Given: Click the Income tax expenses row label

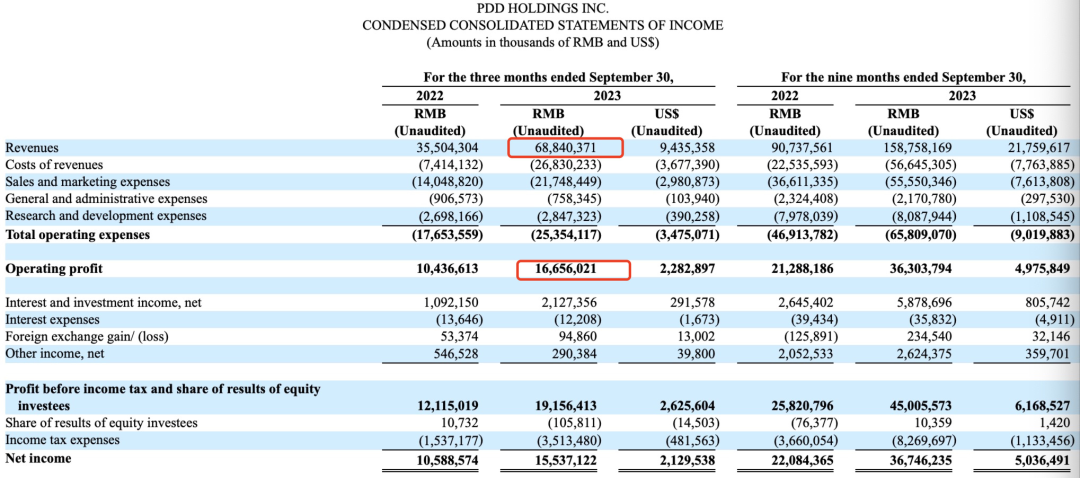Looking at the screenshot, I should tap(62, 440).
